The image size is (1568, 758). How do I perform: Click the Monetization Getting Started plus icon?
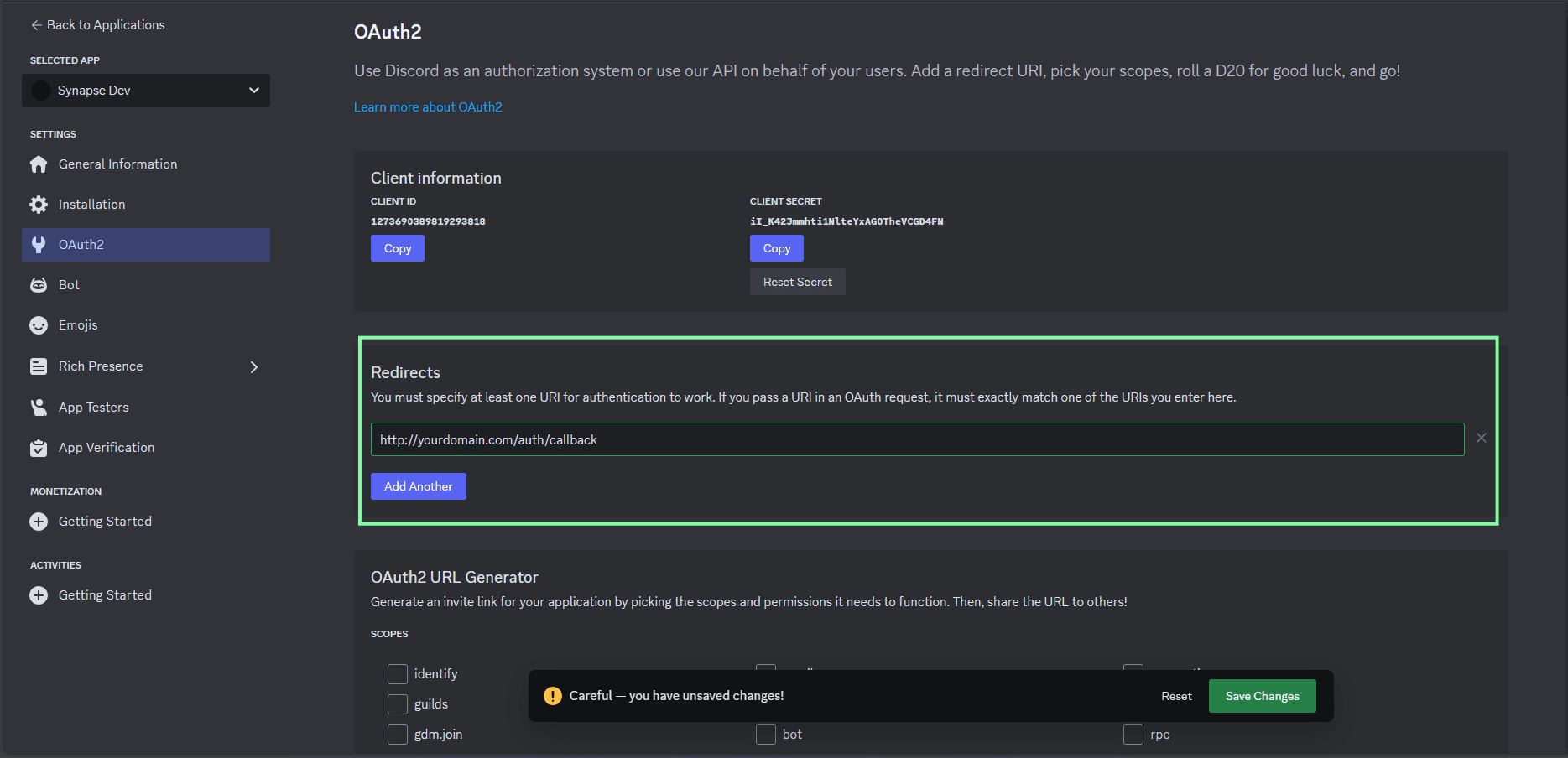pos(39,522)
